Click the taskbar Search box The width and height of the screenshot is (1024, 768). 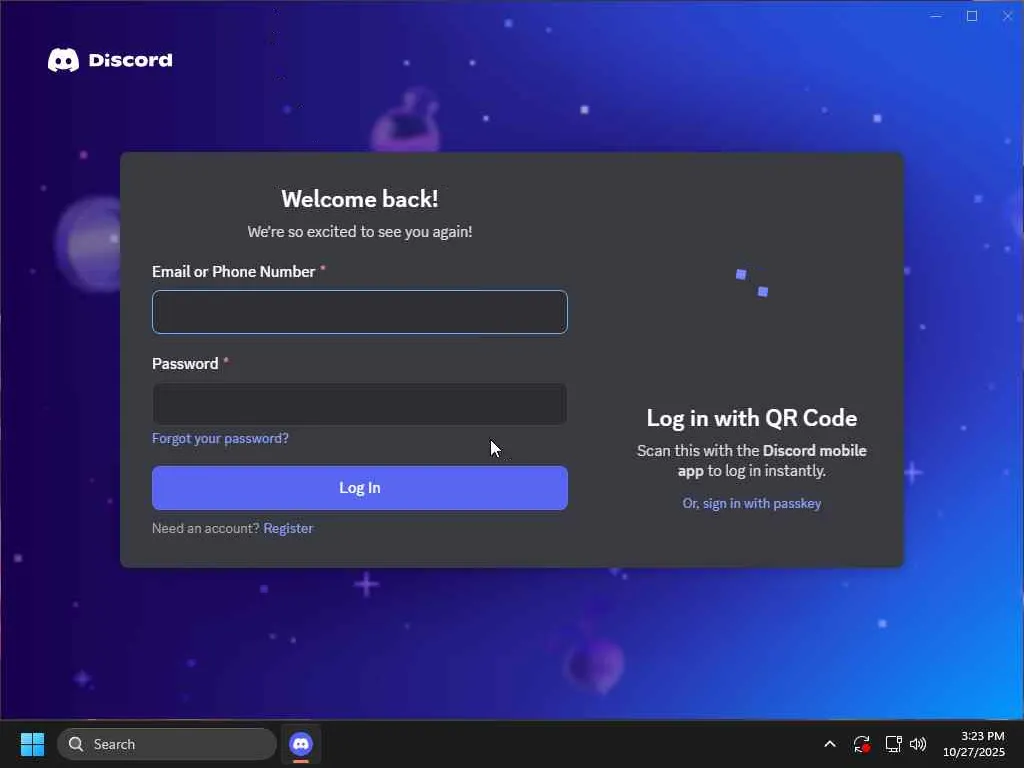[167, 744]
